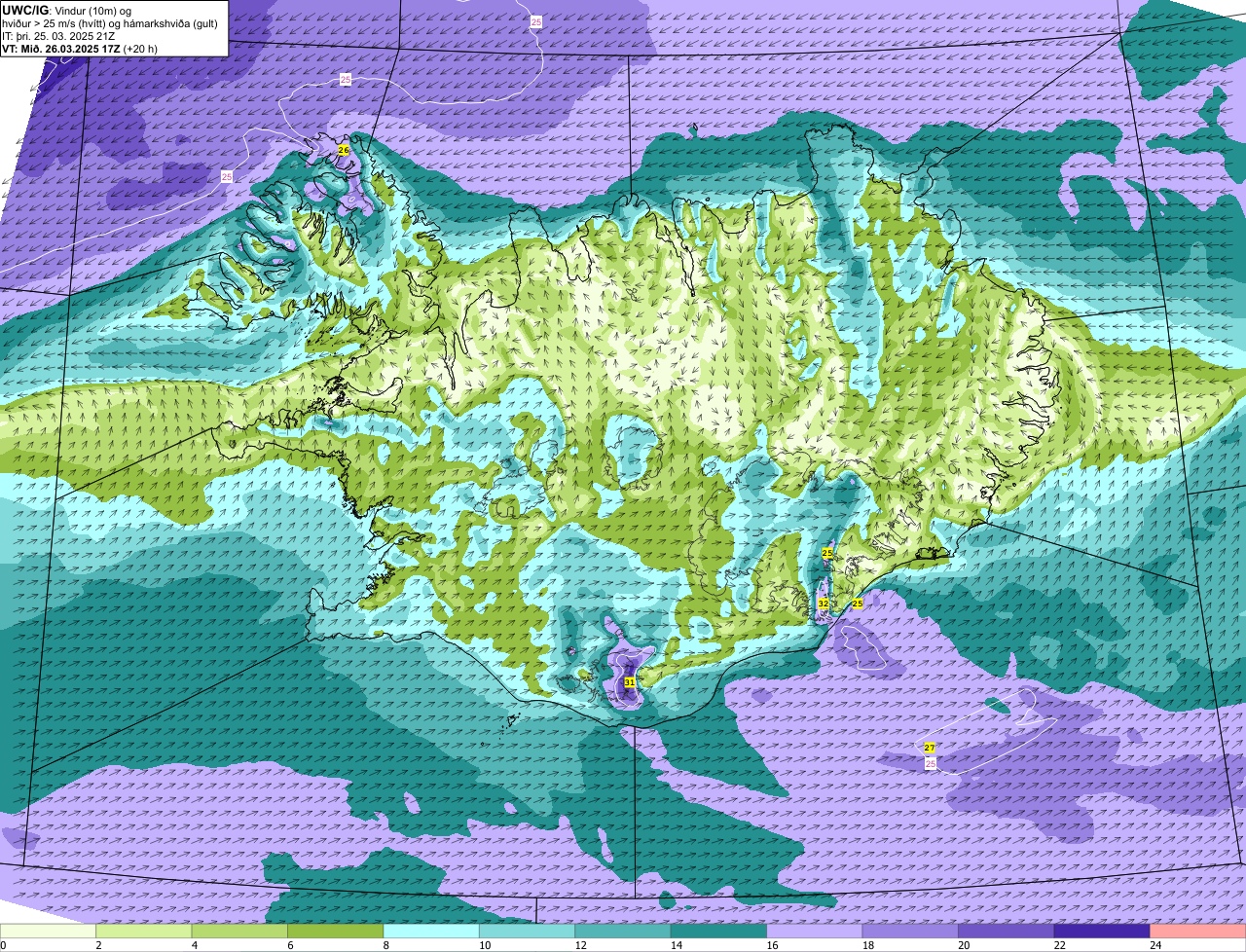Click the 10–12 m/s legend swatch
Screen dimensions: 1246x952
528,931
